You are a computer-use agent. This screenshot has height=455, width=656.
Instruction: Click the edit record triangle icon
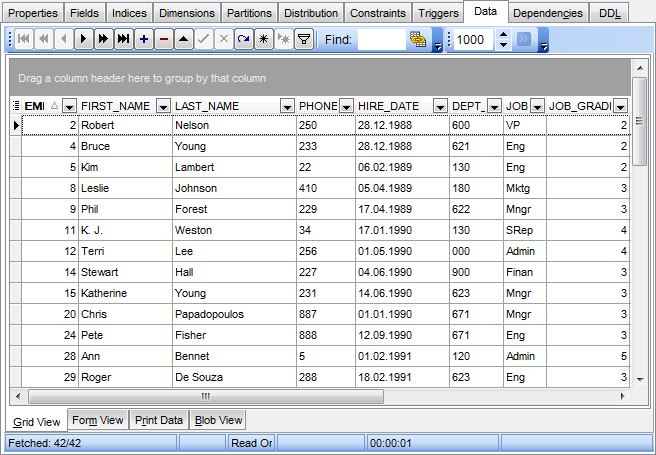tap(184, 40)
